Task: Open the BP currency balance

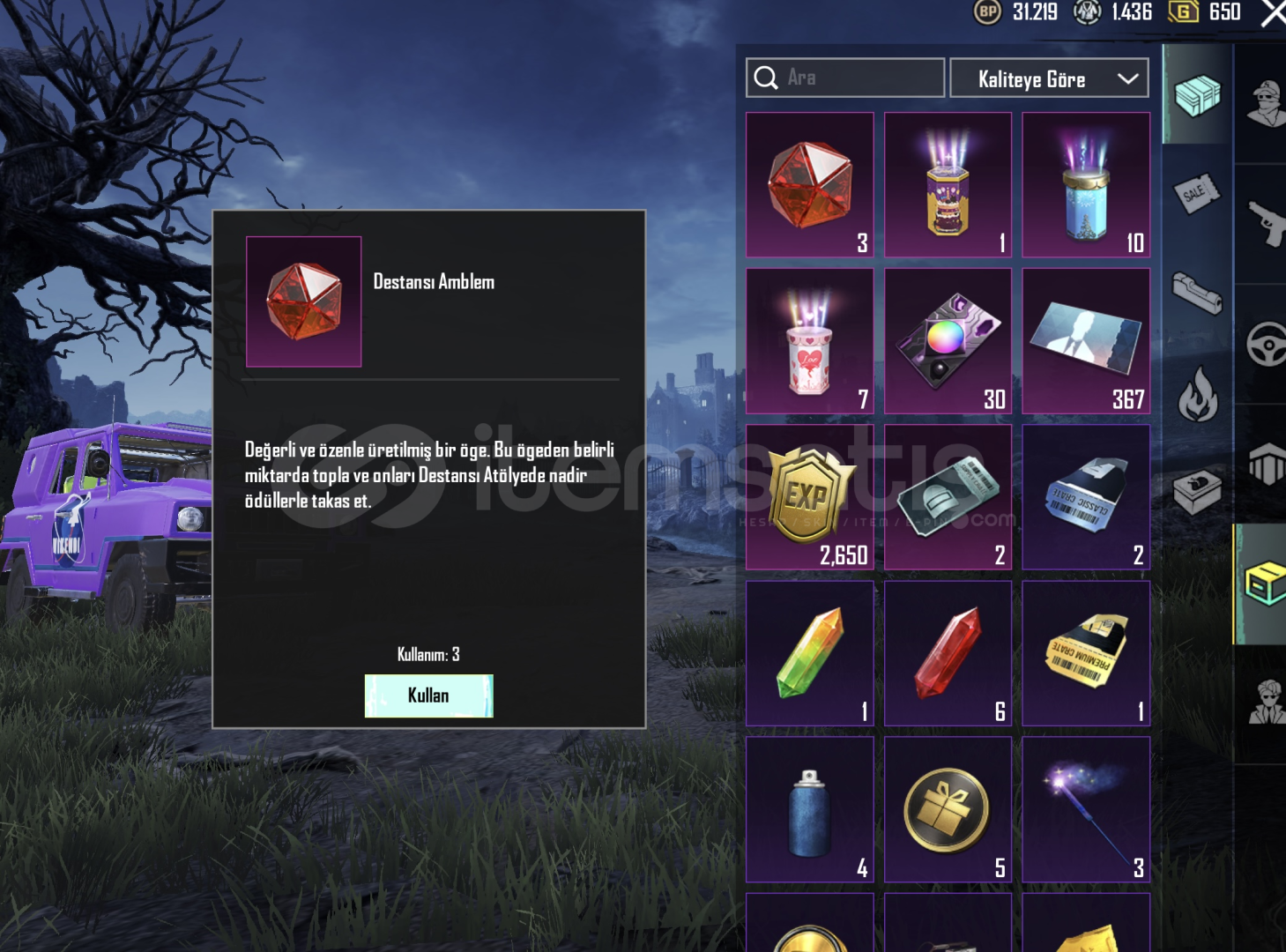Action: point(1015,12)
